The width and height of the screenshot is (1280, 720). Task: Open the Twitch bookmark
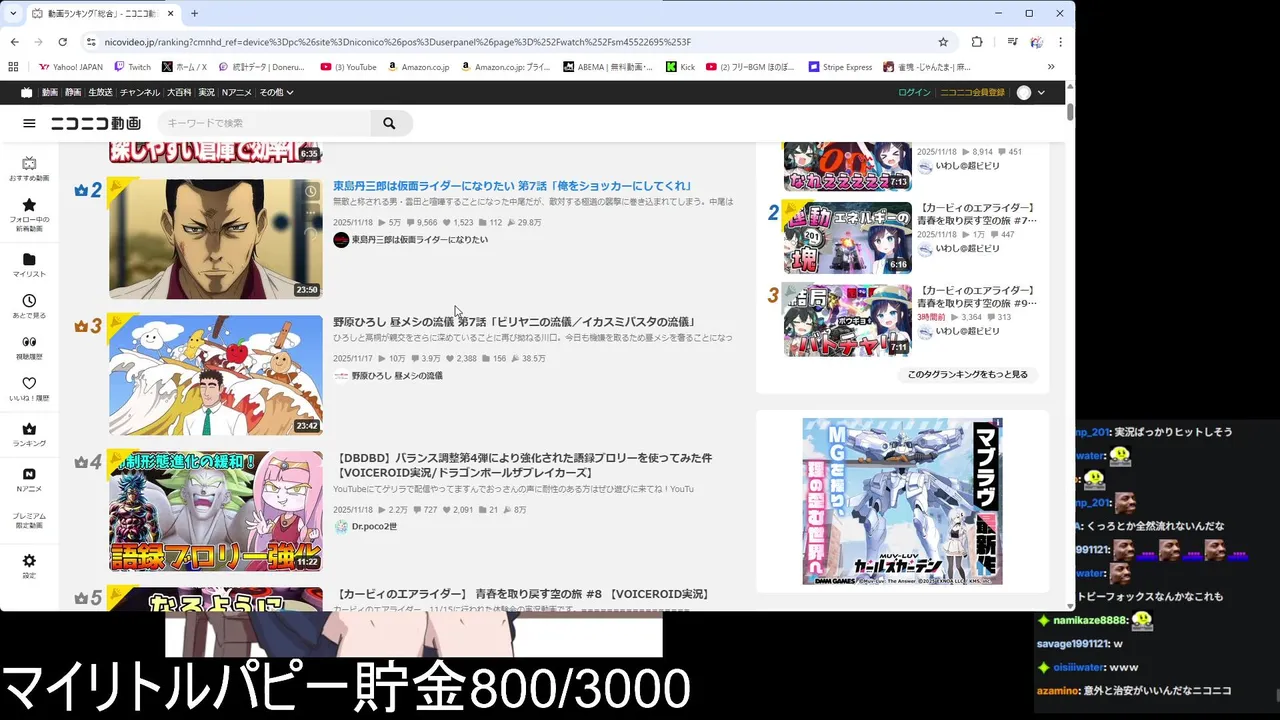point(133,67)
